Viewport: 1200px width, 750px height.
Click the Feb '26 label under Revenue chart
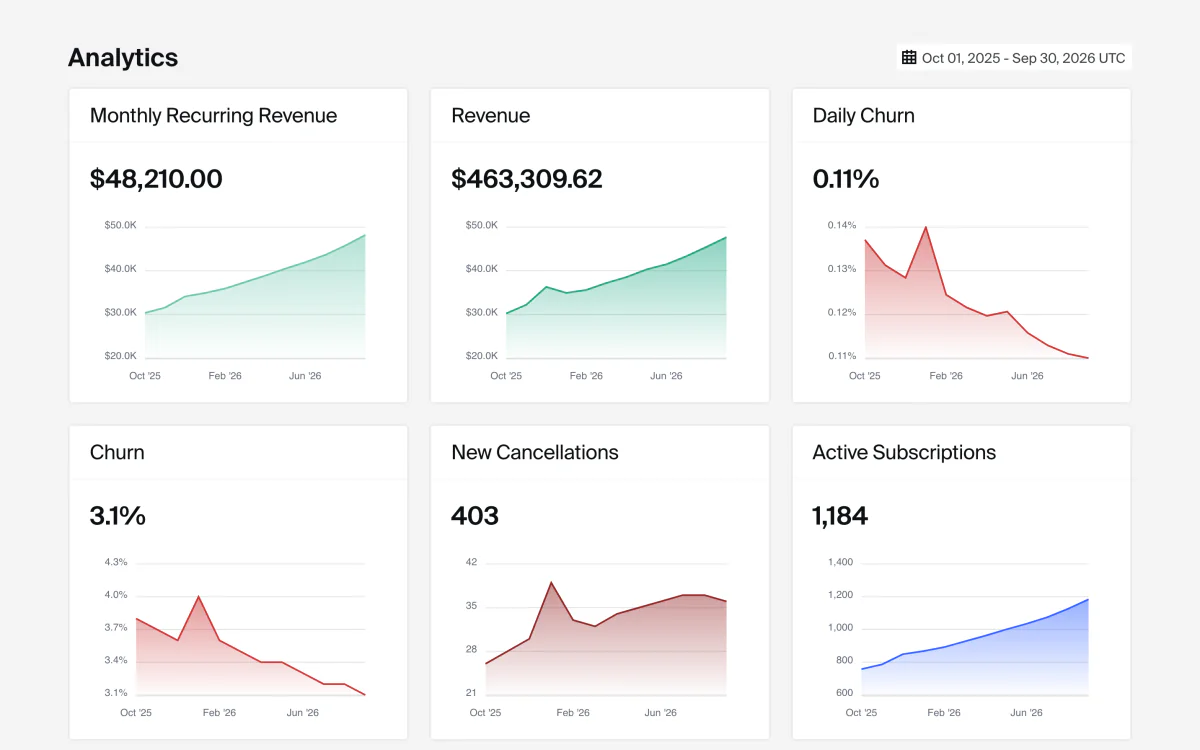coord(586,376)
